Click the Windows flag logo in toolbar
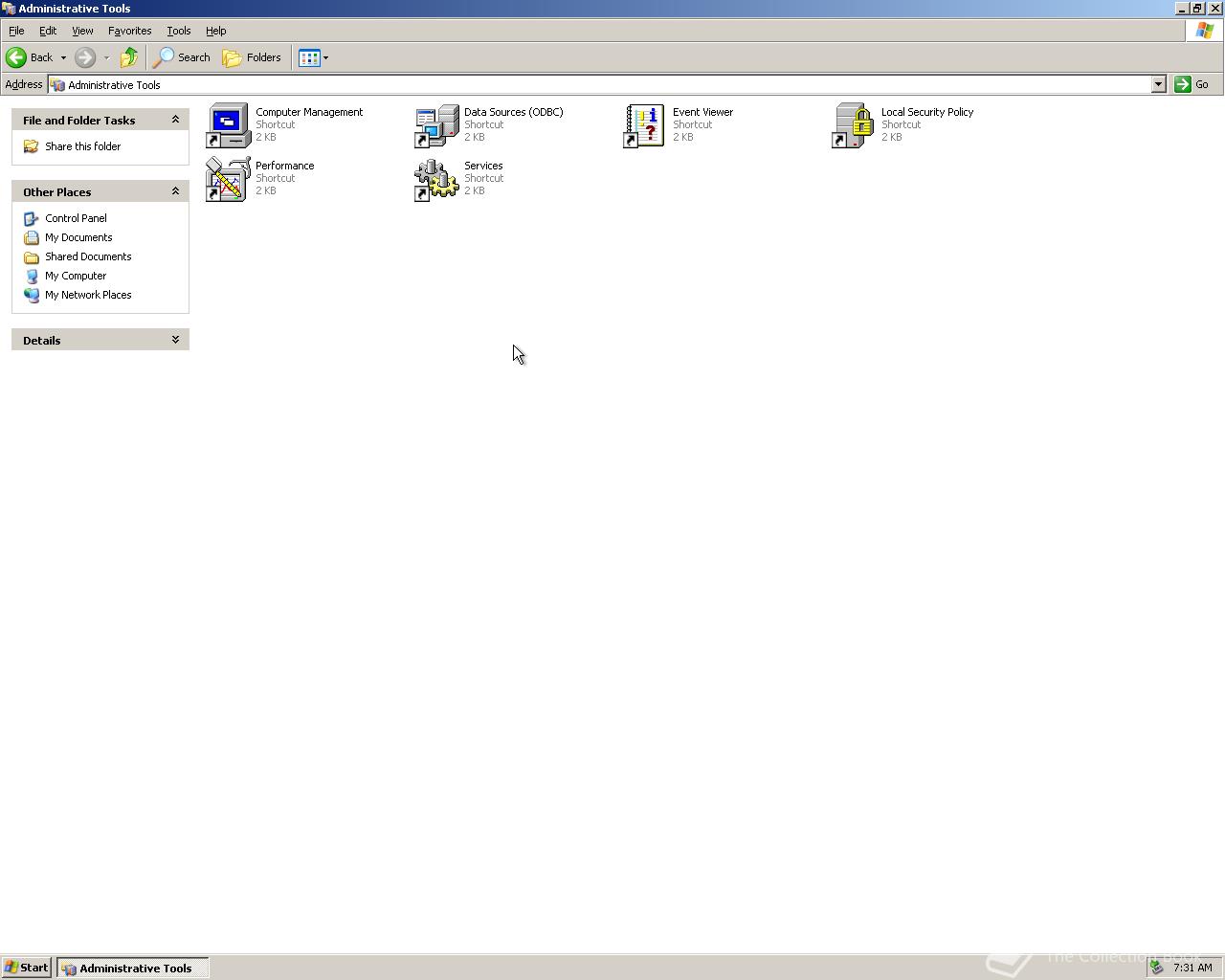Viewport: 1225px width, 980px height. 1204,31
